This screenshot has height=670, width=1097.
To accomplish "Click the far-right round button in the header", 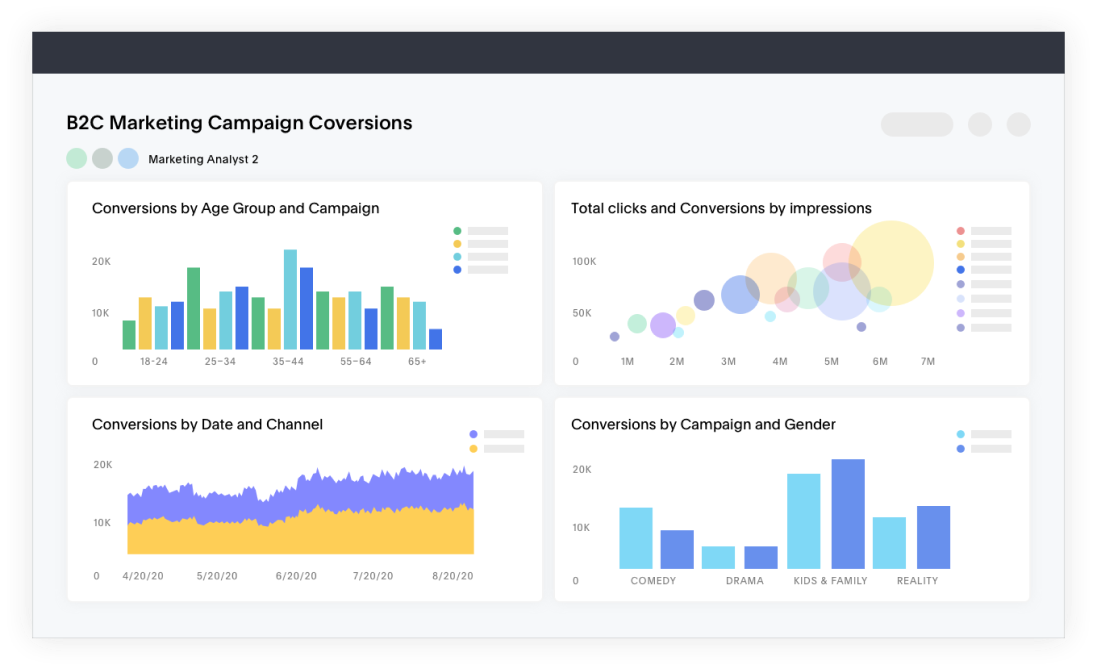I will tap(1018, 124).
